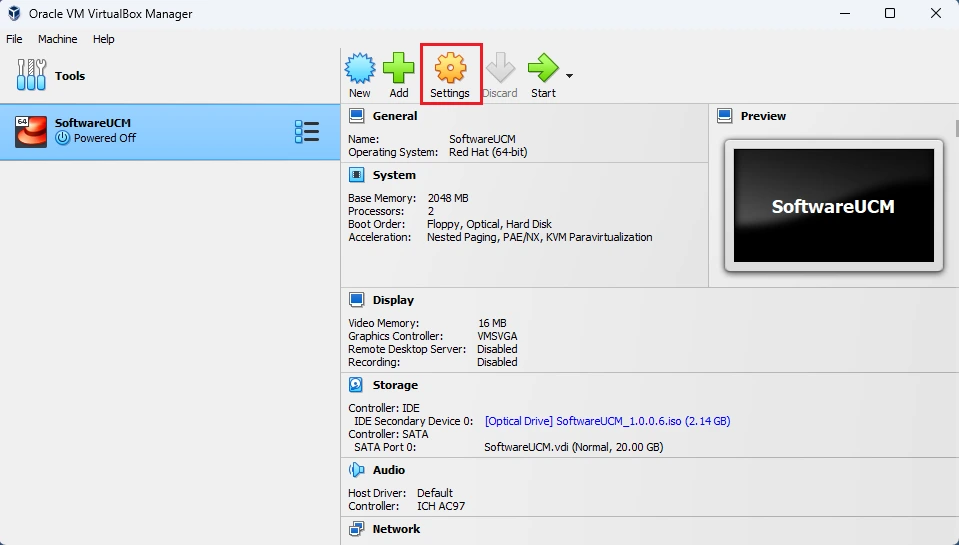Maximize the VirtualBox Manager window
The width and height of the screenshot is (959, 545).
[x=890, y=13]
